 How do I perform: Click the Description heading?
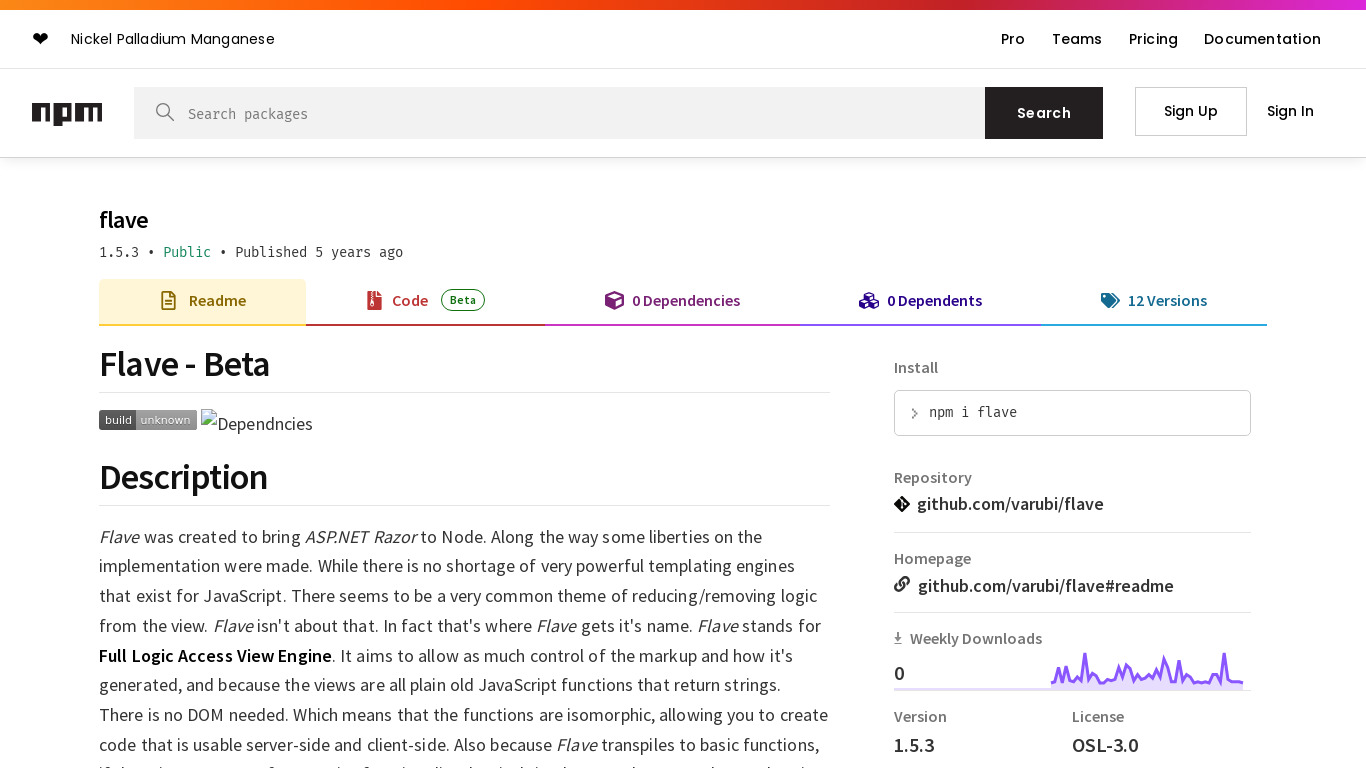pos(183,477)
